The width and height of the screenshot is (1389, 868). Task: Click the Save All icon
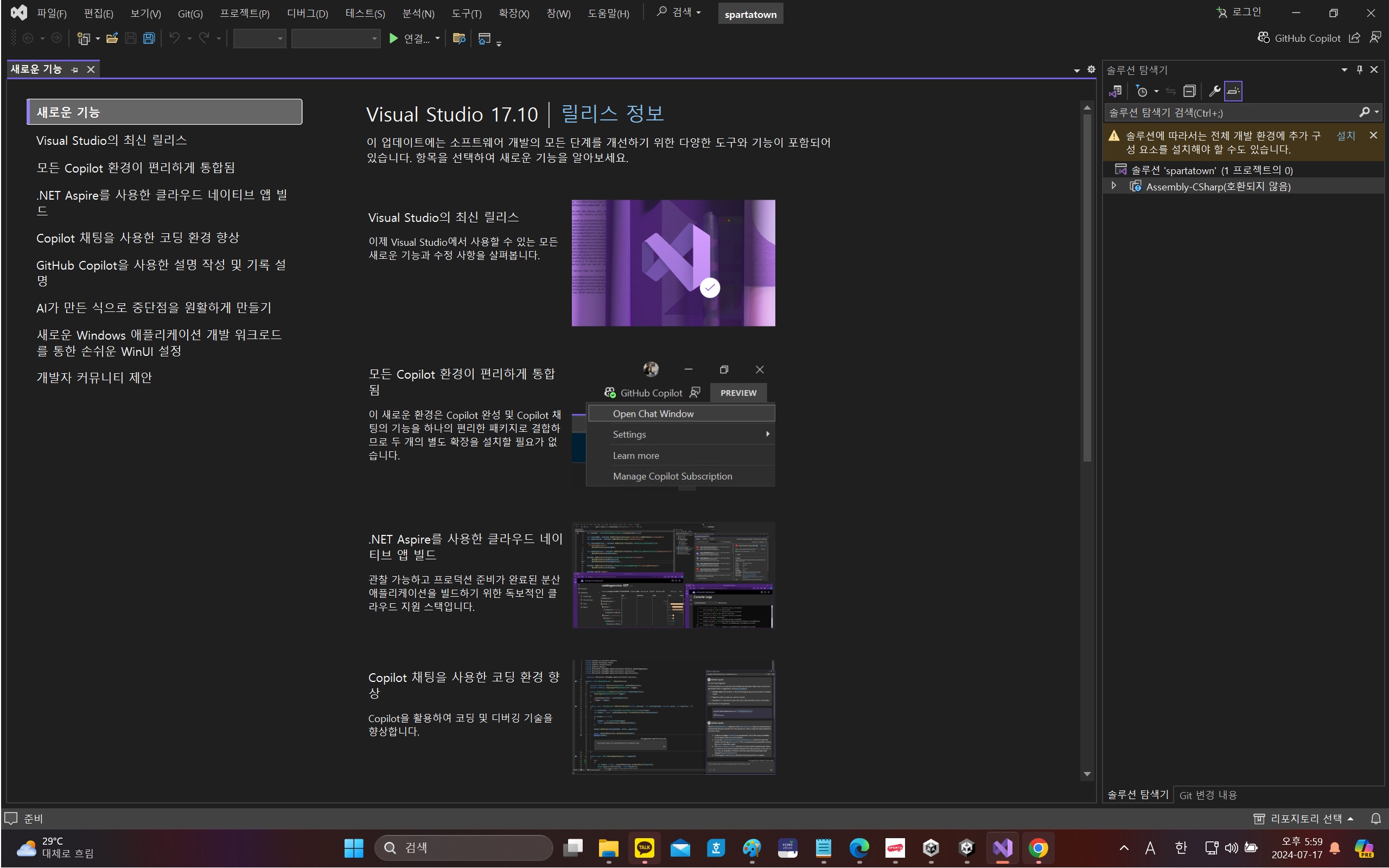[x=149, y=39]
